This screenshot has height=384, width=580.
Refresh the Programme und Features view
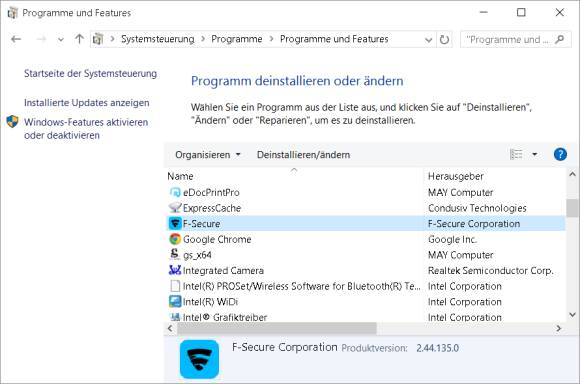point(444,39)
